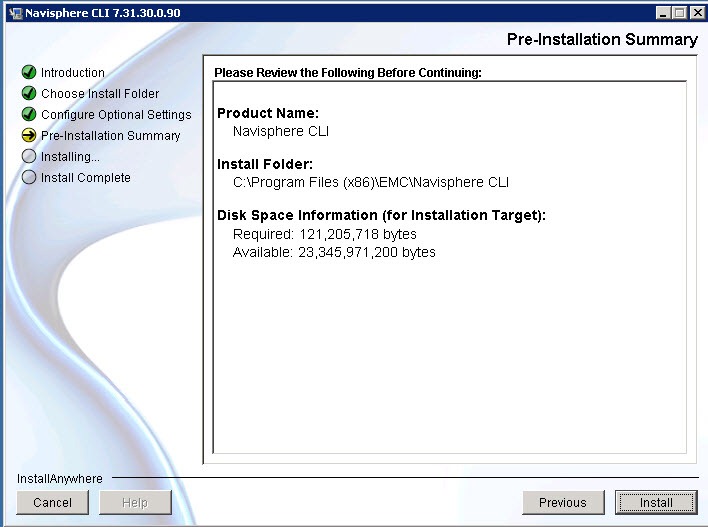Maximize the installer window
708x527 pixels.
point(680,12)
